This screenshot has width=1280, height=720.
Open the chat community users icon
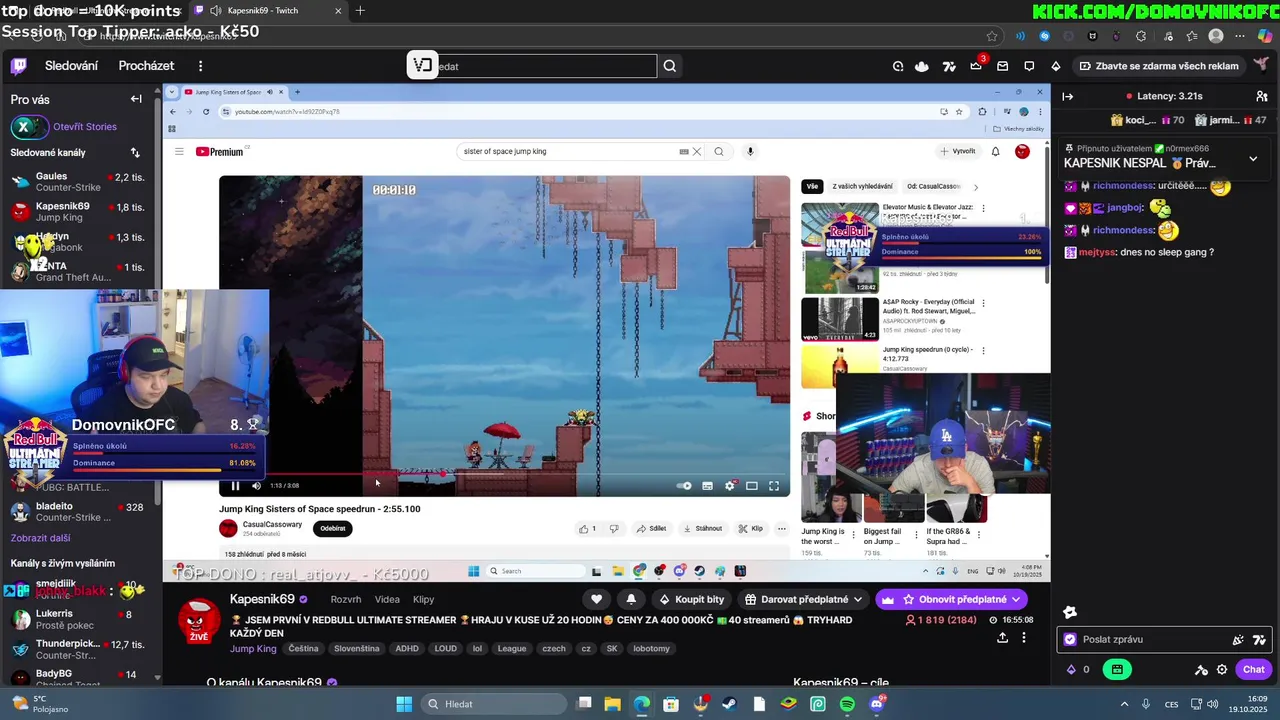click(x=1261, y=96)
